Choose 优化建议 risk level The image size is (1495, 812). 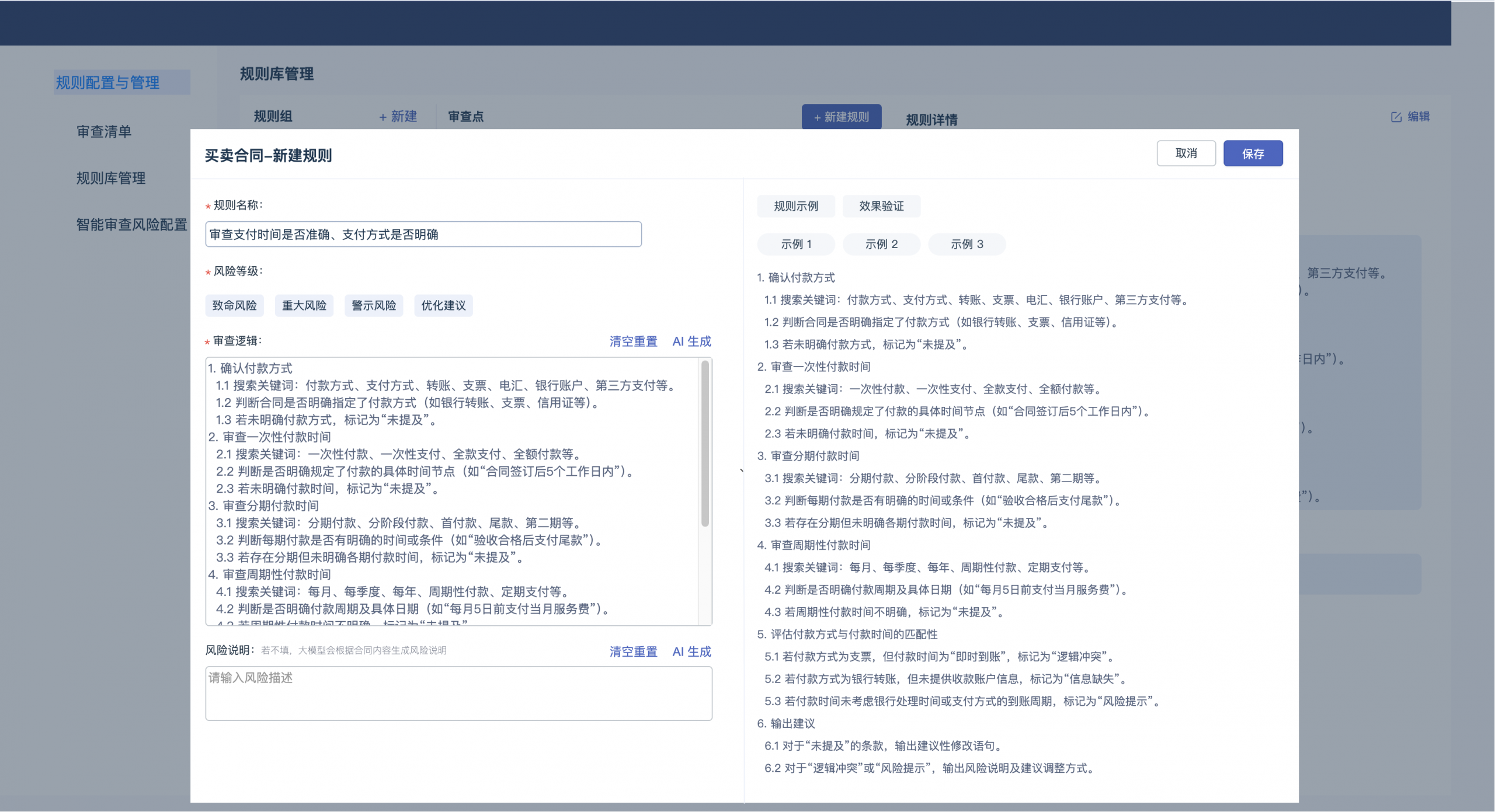click(x=443, y=305)
